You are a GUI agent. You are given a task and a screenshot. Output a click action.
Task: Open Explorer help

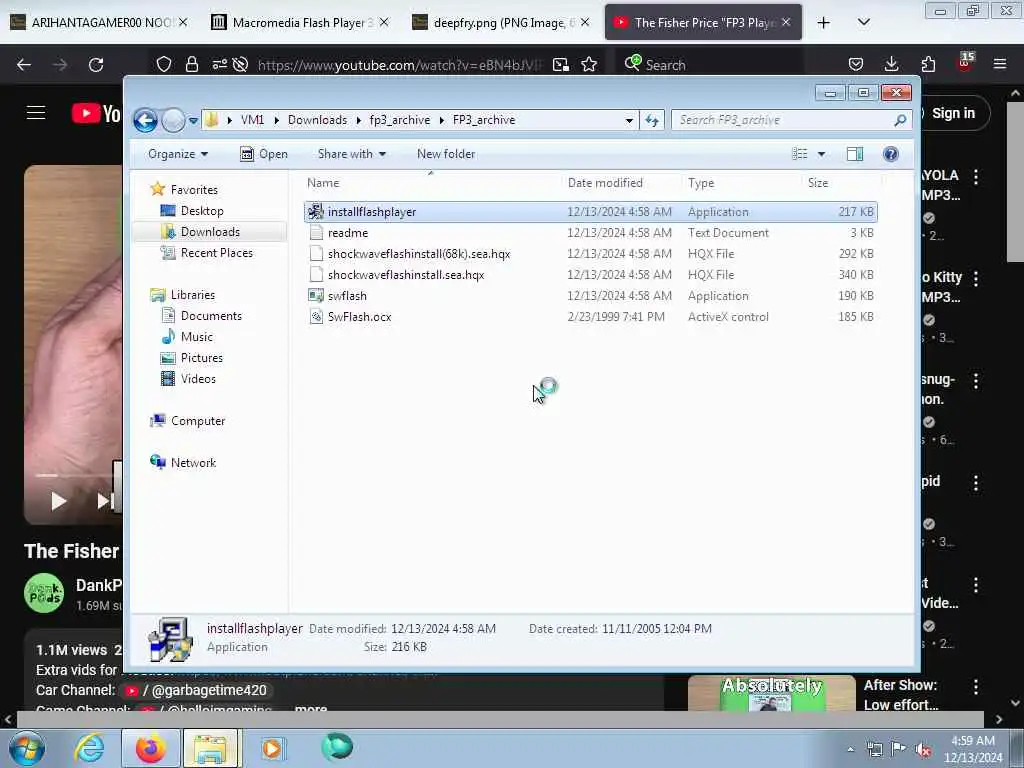click(890, 154)
